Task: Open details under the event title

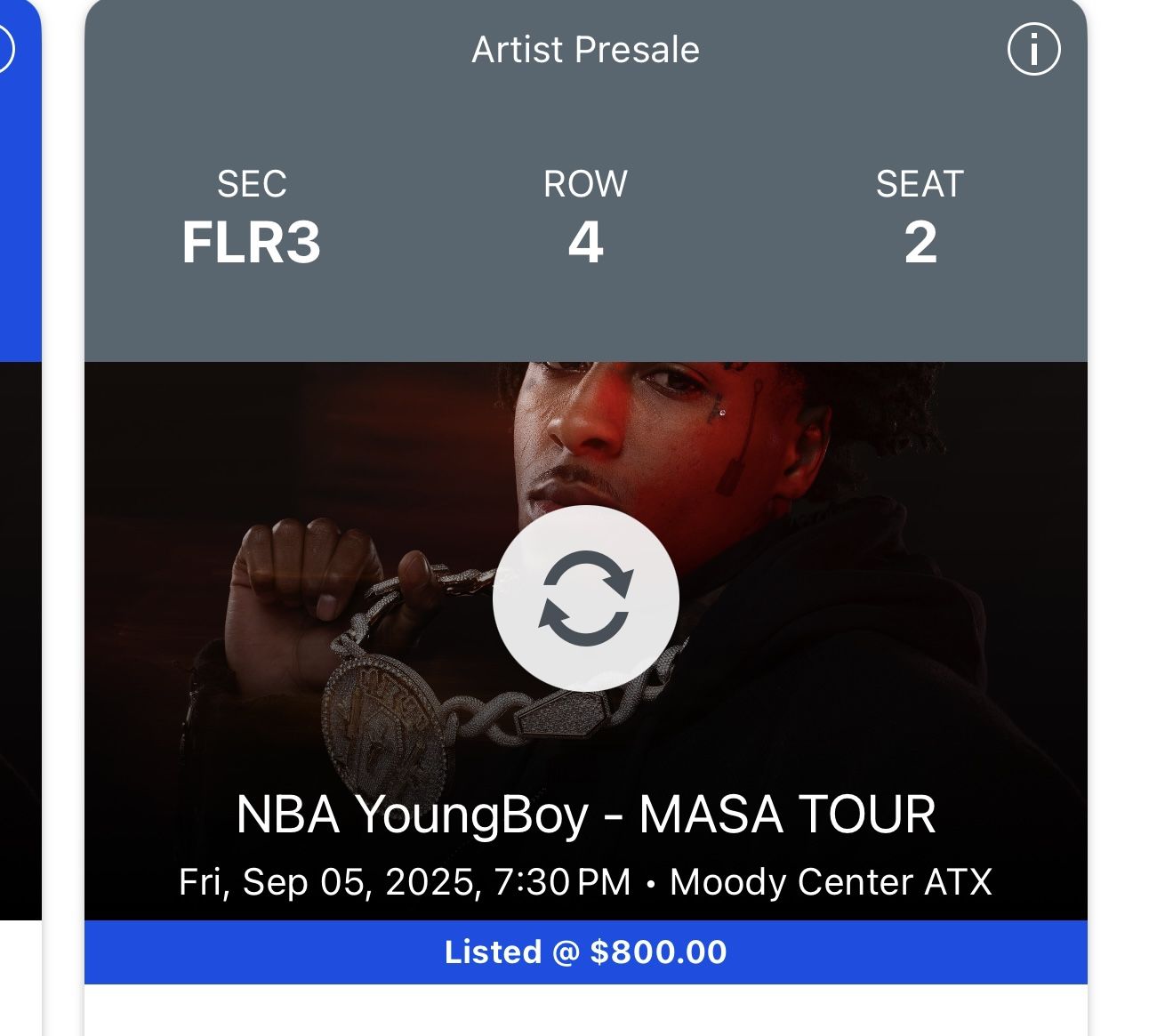Action: click(x=586, y=883)
